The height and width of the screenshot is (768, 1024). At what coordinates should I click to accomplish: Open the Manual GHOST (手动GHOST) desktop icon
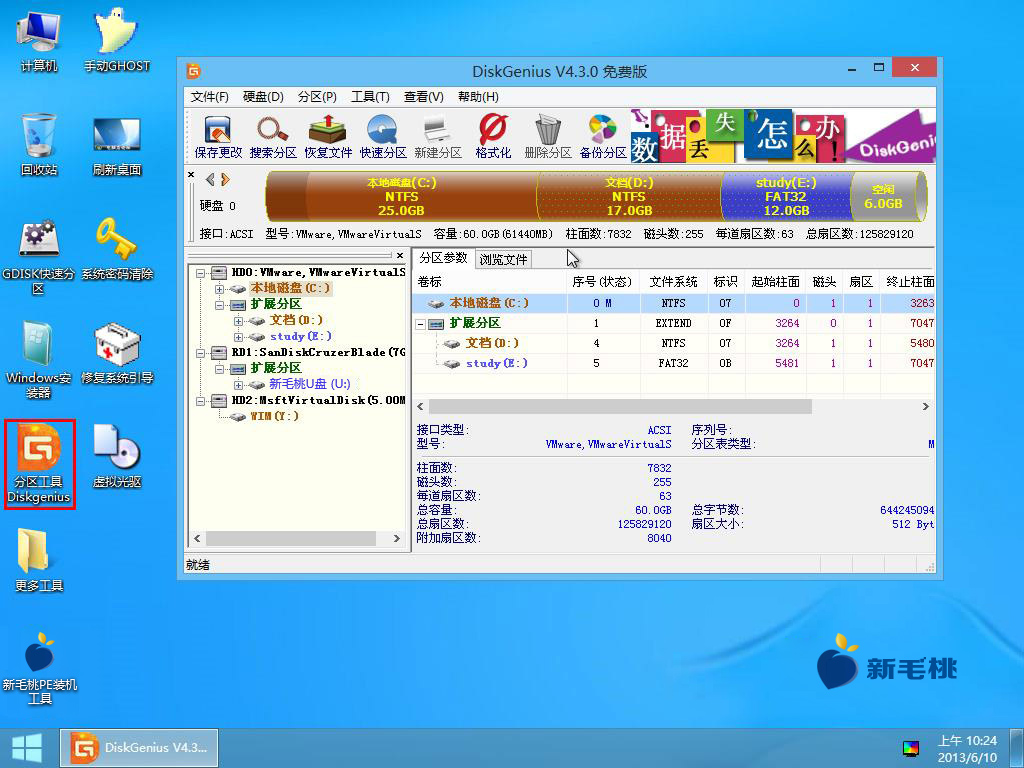117,40
